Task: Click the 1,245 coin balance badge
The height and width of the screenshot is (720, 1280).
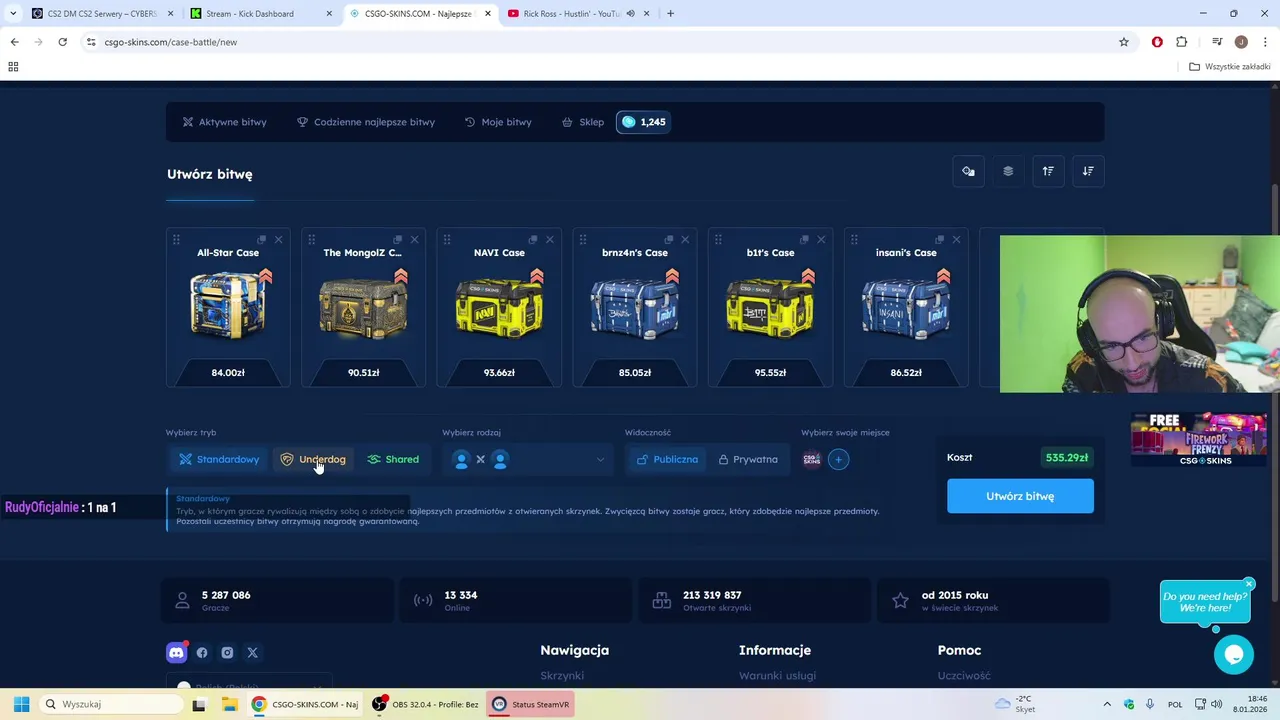Action: [643, 122]
